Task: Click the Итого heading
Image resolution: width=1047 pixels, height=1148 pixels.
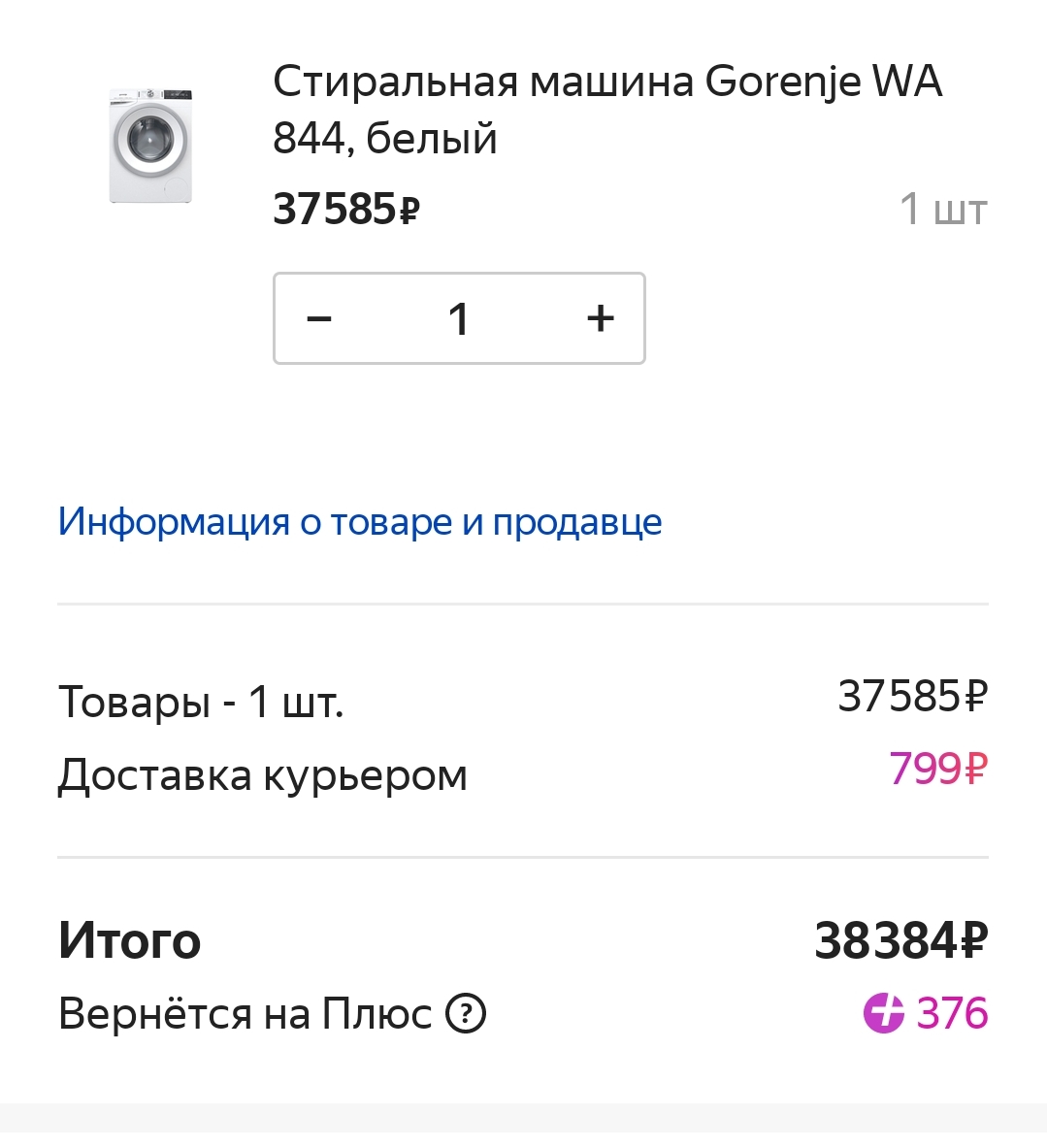Action: pyautogui.click(x=129, y=940)
